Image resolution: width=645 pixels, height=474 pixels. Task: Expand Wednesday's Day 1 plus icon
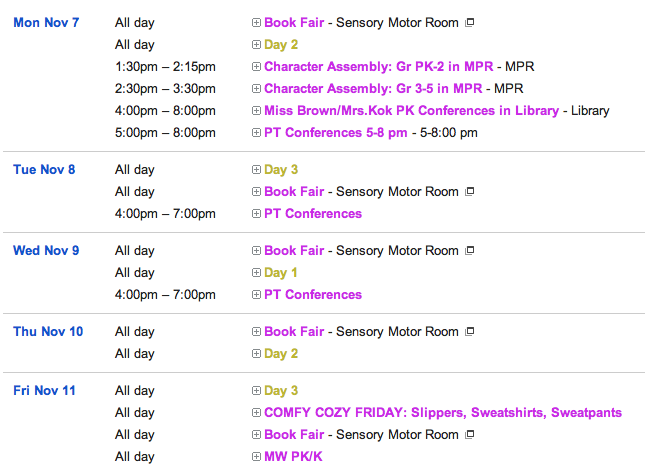(256, 272)
